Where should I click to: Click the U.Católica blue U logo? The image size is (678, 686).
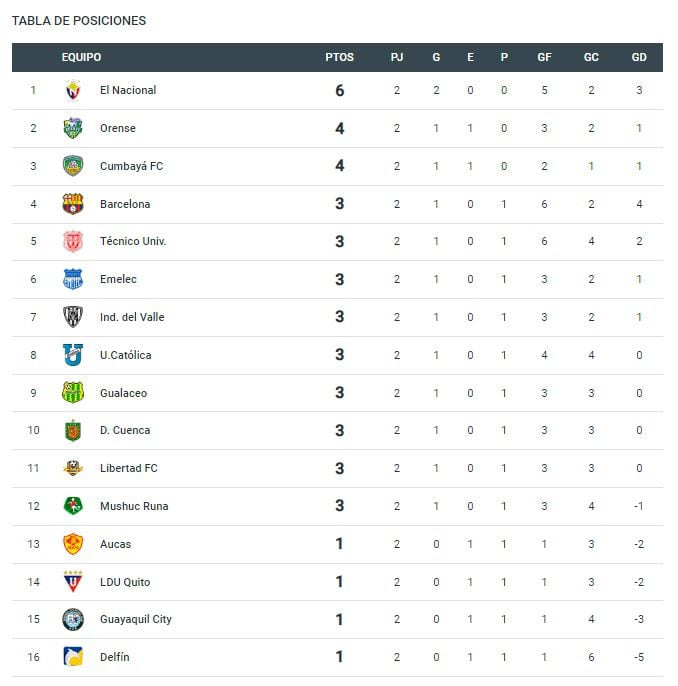pyautogui.click(x=73, y=355)
